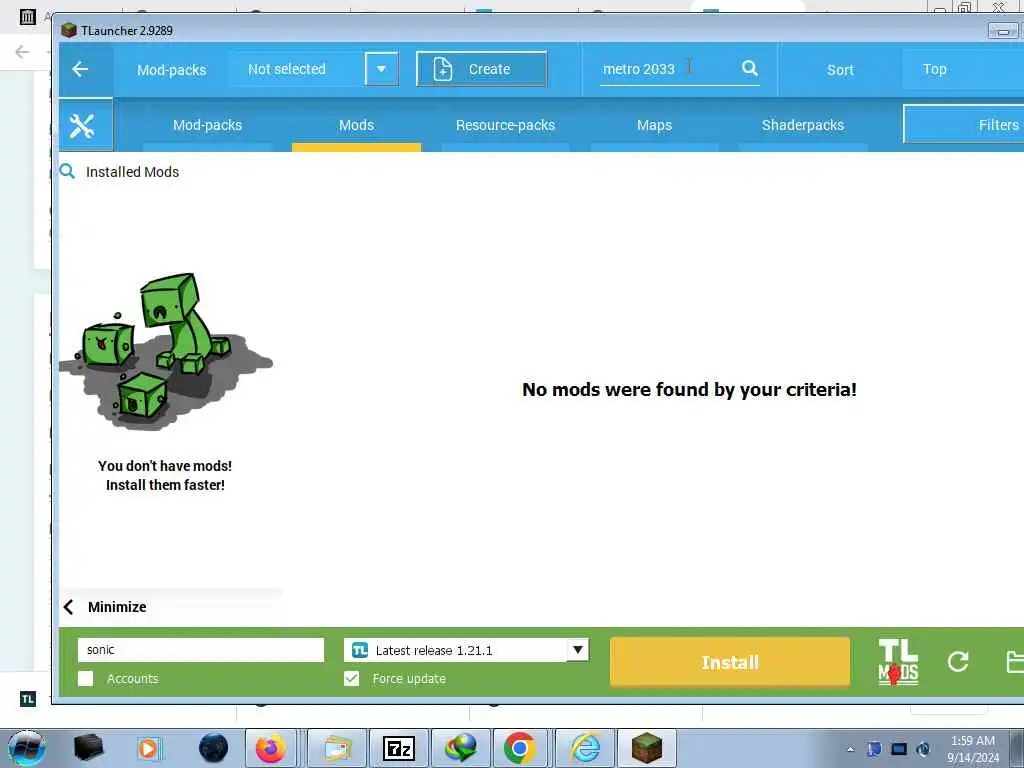This screenshot has height=768, width=1024.
Task: Click the No mods were found message
Action: (x=689, y=390)
